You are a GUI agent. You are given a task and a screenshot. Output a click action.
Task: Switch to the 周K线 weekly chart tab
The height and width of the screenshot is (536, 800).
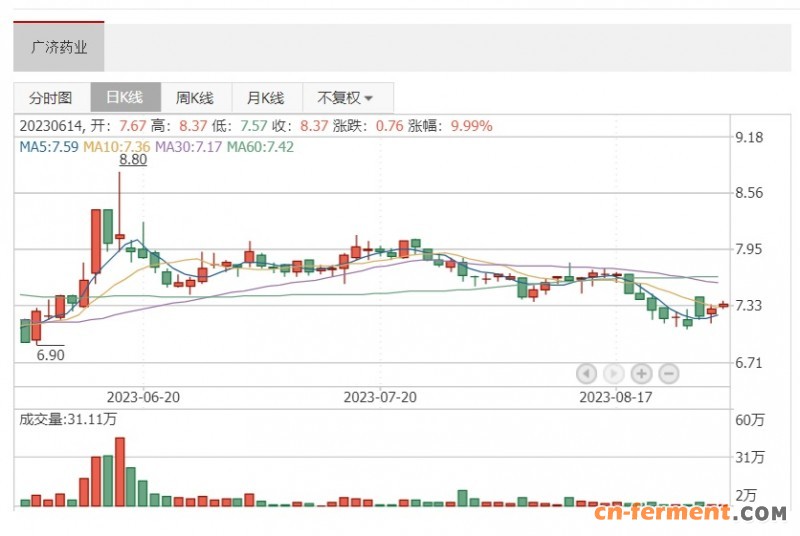[195, 98]
